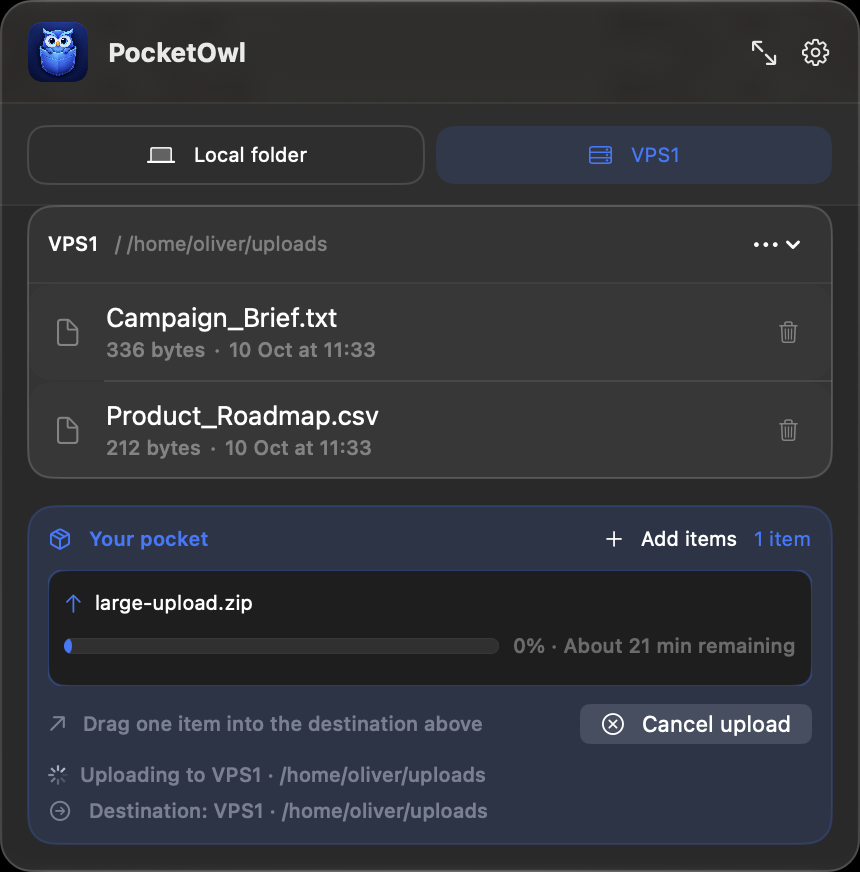Expand the window with the arrows icon
Screen dimensions: 860x872
point(764,53)
